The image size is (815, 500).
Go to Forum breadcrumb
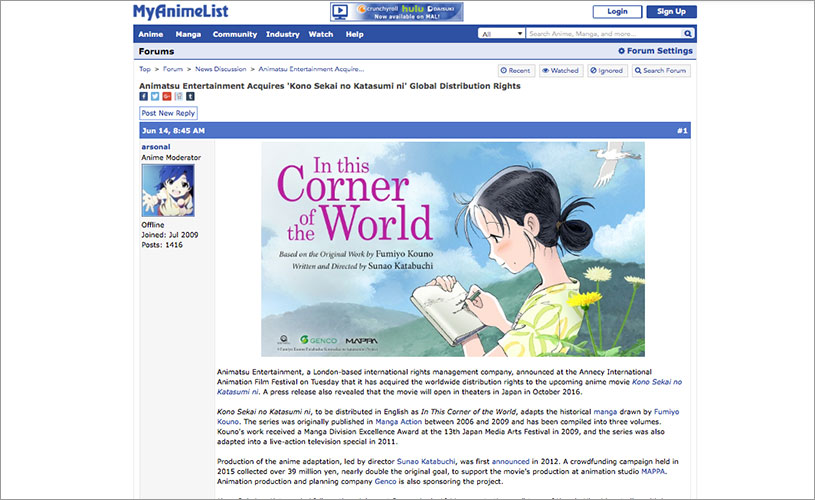pyautogui.click(x=173, y=69)
